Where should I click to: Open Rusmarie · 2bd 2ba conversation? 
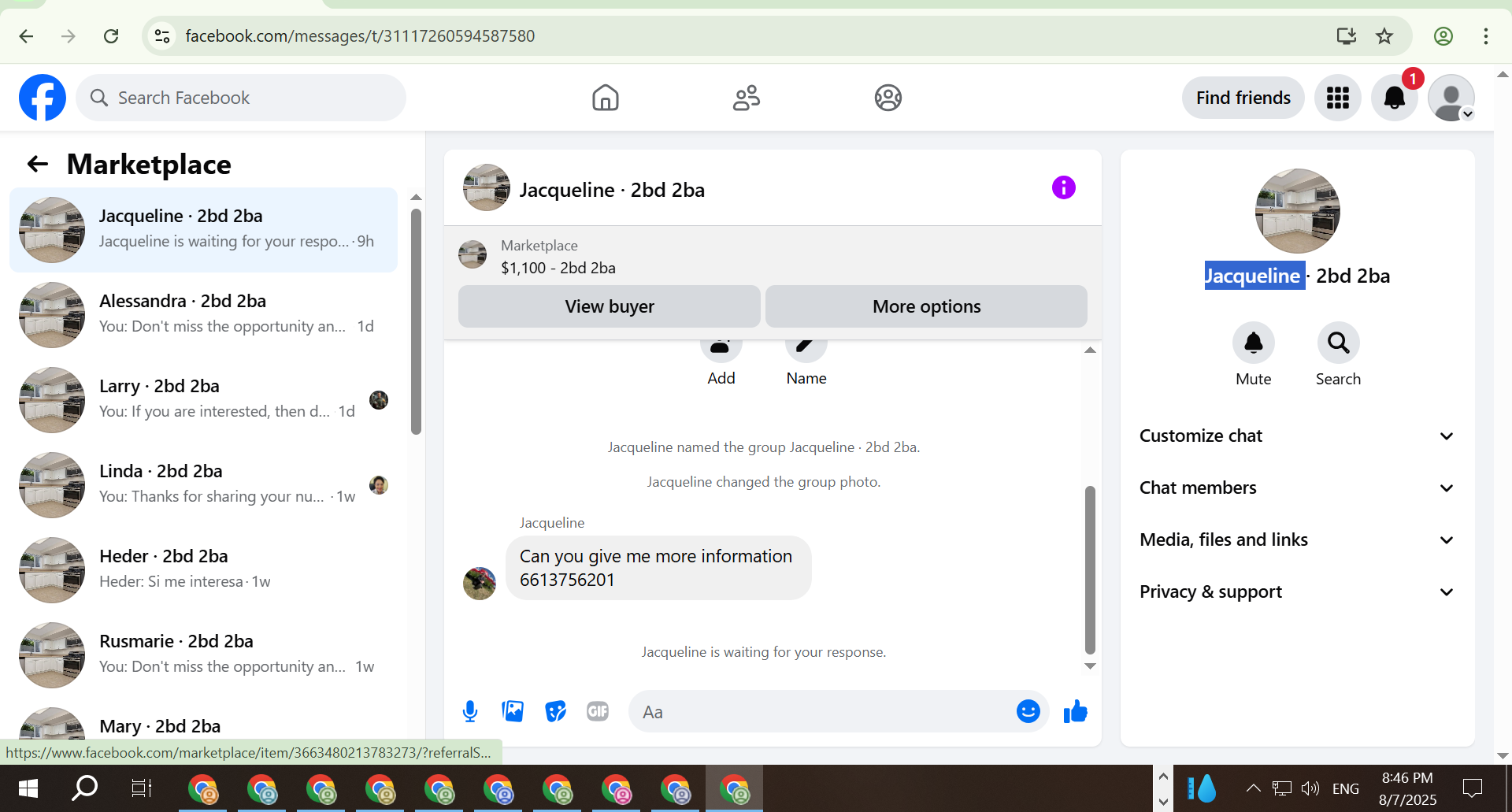pos(203,655)
